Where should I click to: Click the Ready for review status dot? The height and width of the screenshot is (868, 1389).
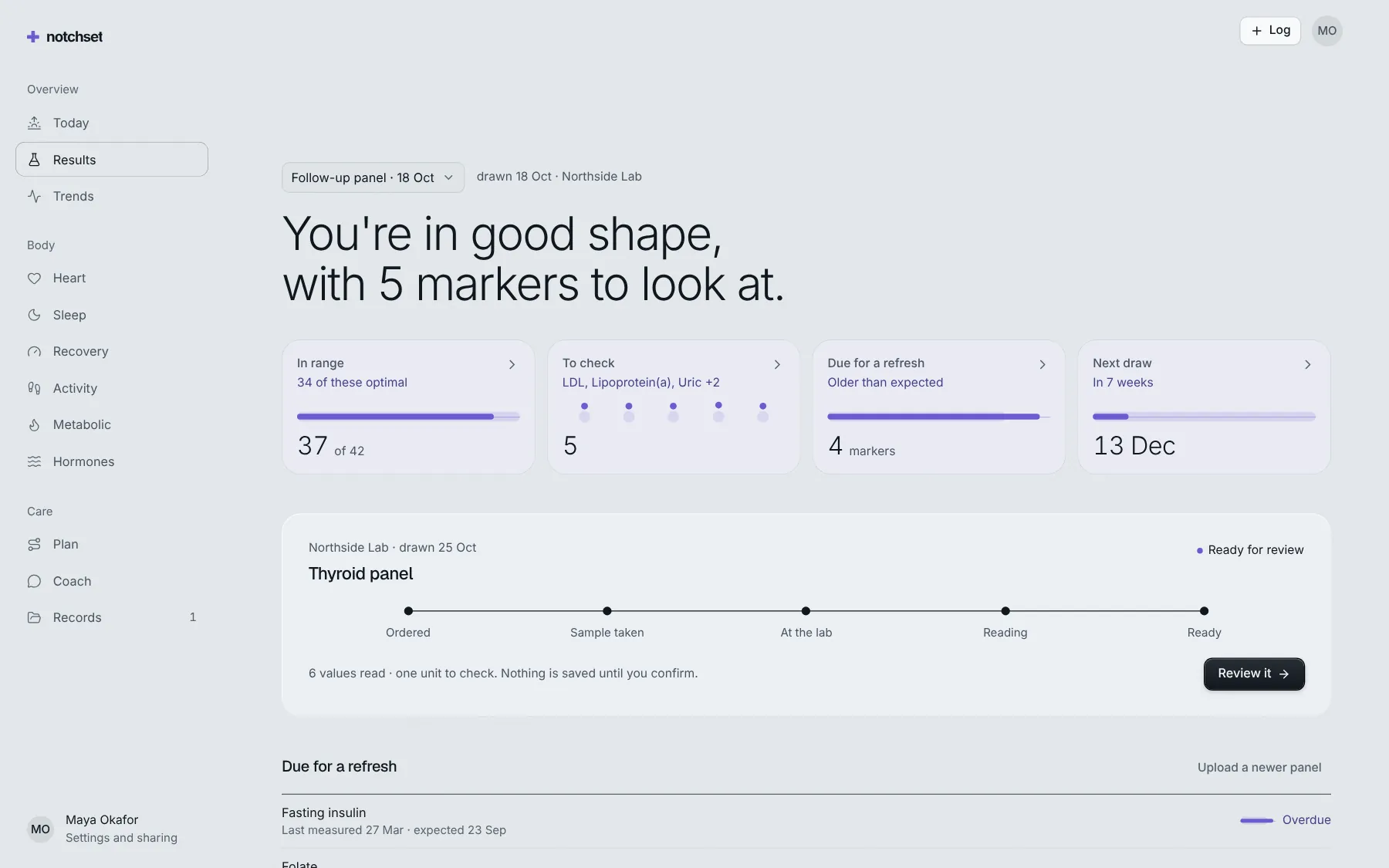[x=1199, y=551]
